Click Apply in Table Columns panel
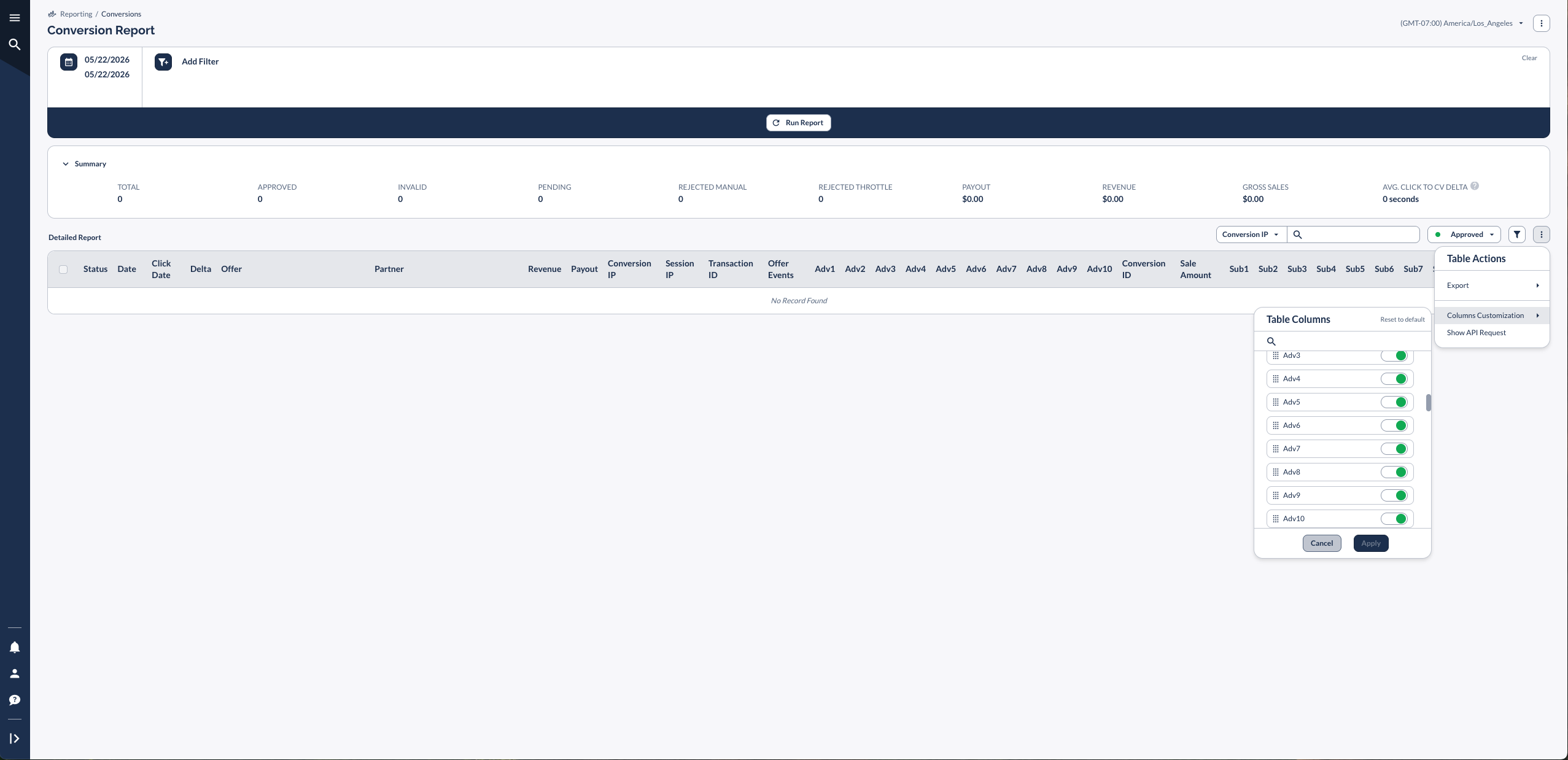 click(x=1371, y=543)
